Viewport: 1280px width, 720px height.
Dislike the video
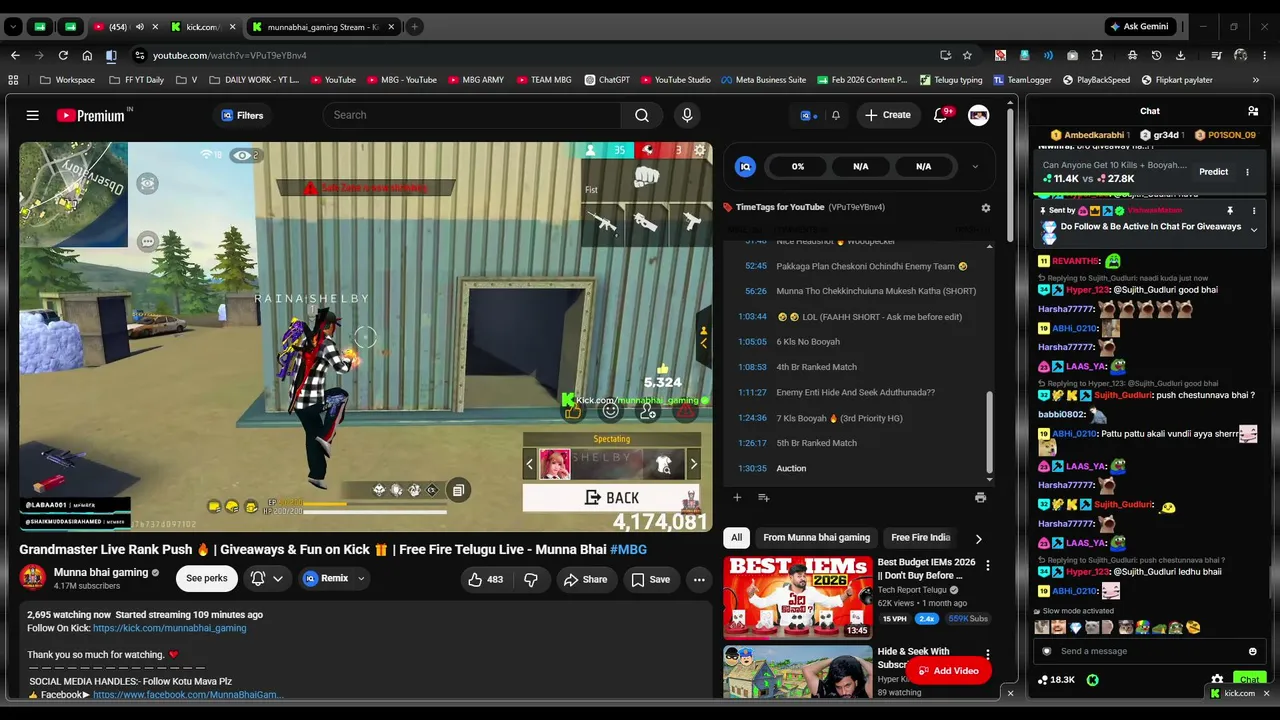(x=531, y=579)
